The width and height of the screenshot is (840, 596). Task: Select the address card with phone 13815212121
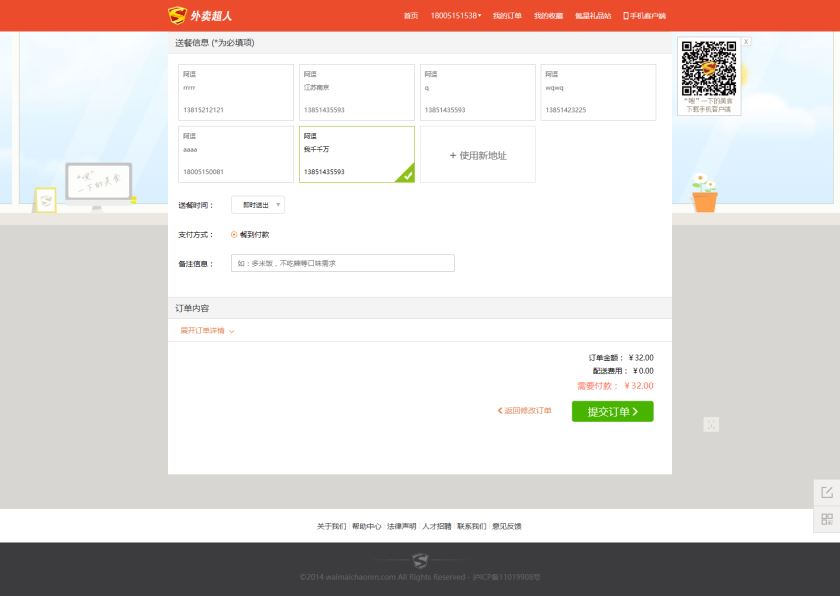coord(236,92)
